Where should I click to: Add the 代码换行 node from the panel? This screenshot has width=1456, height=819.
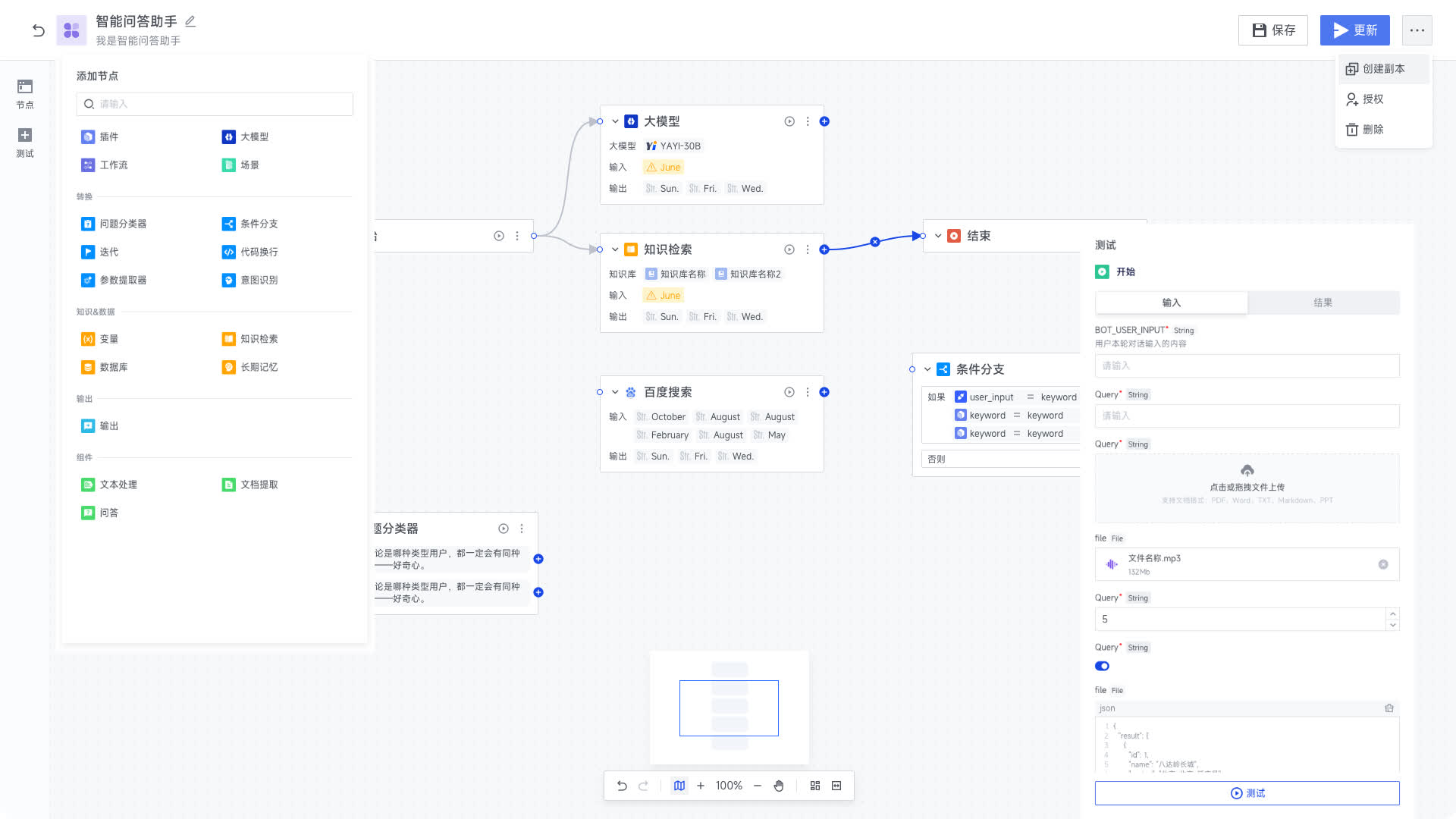click(250, 252)
